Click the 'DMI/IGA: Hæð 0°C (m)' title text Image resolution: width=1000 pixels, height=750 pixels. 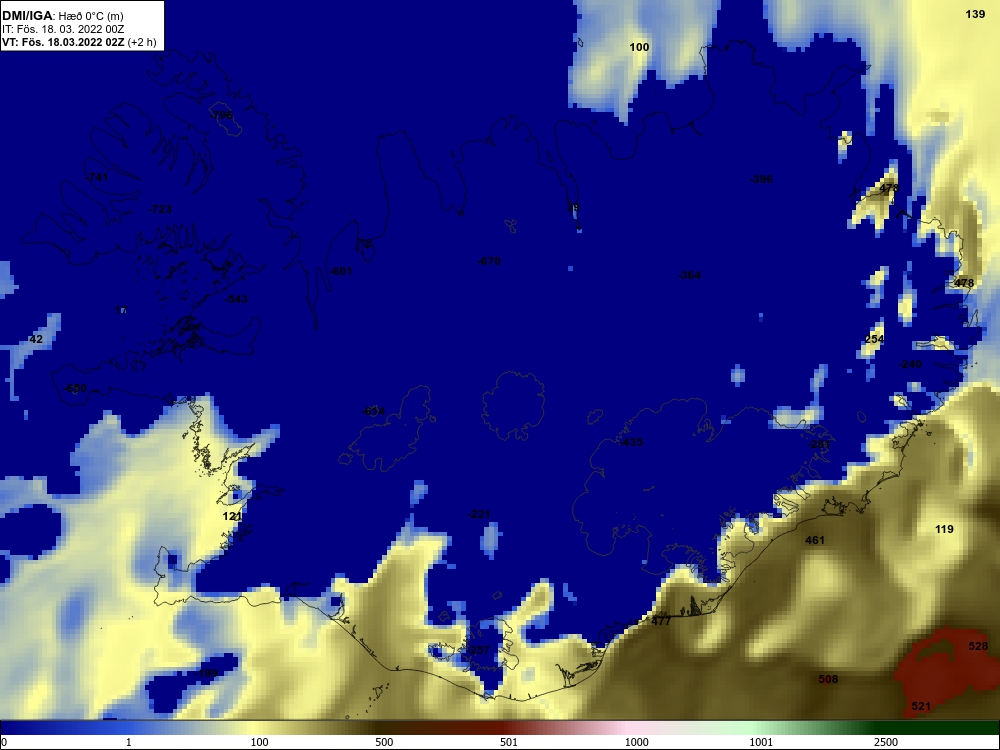point(62,16)
